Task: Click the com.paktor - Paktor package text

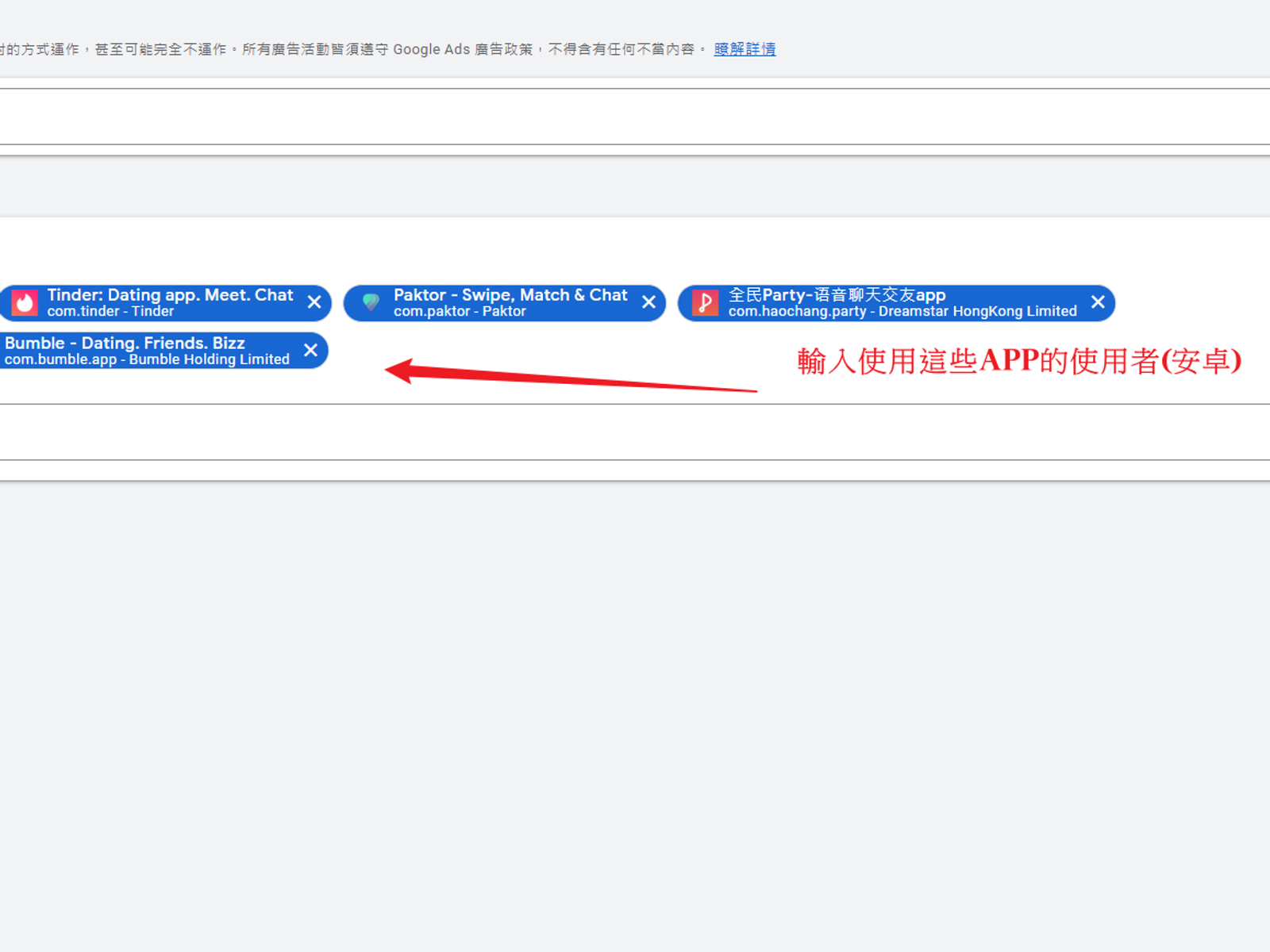Action: pyautogui.click(x=460, y=312)
